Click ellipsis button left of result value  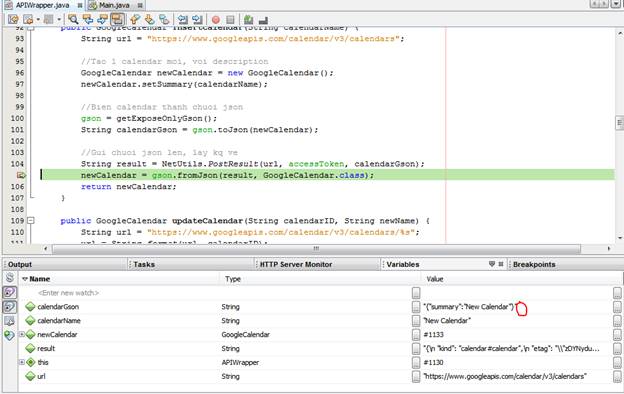416,349
